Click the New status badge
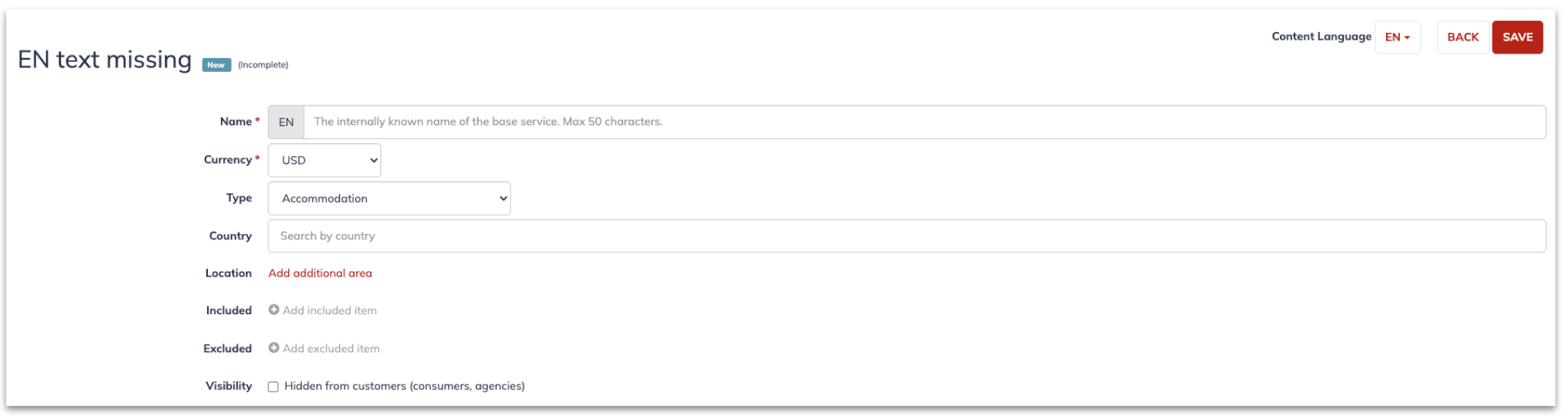The width and height of the screenshot is (1568, 419). click(x=216, y=65)
